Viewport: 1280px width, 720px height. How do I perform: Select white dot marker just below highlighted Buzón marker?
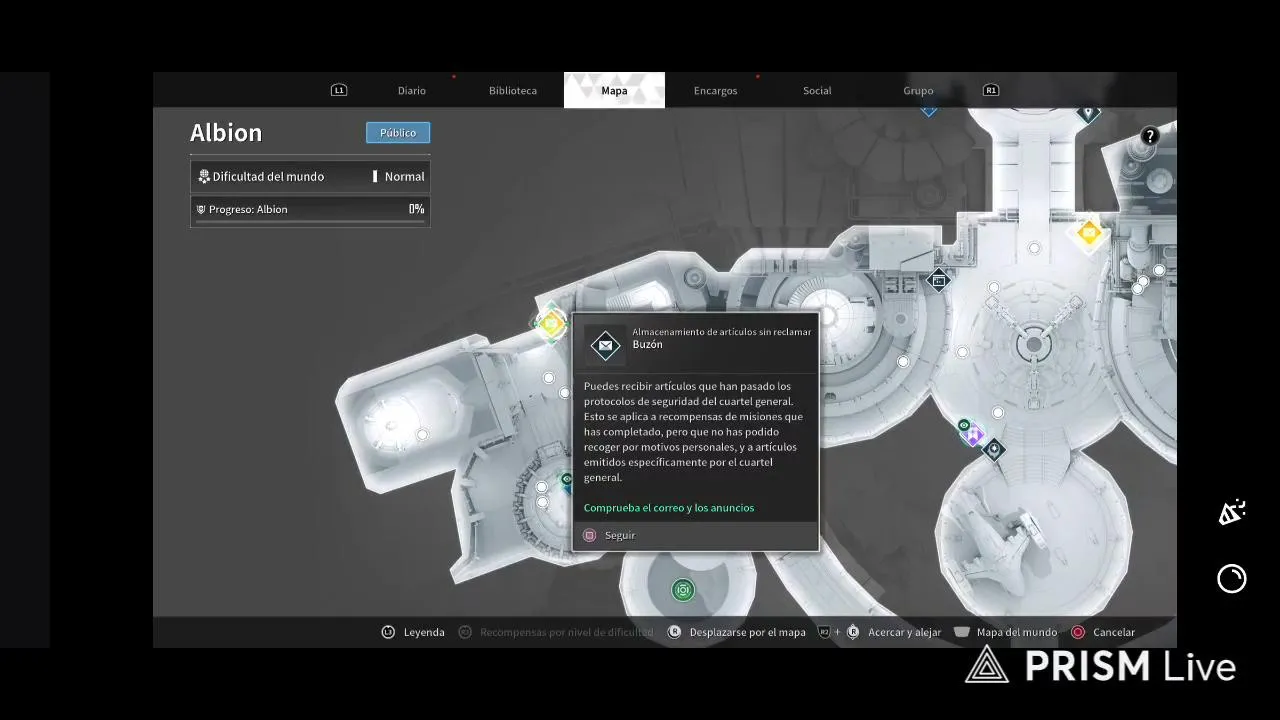[x=548, y=377]
